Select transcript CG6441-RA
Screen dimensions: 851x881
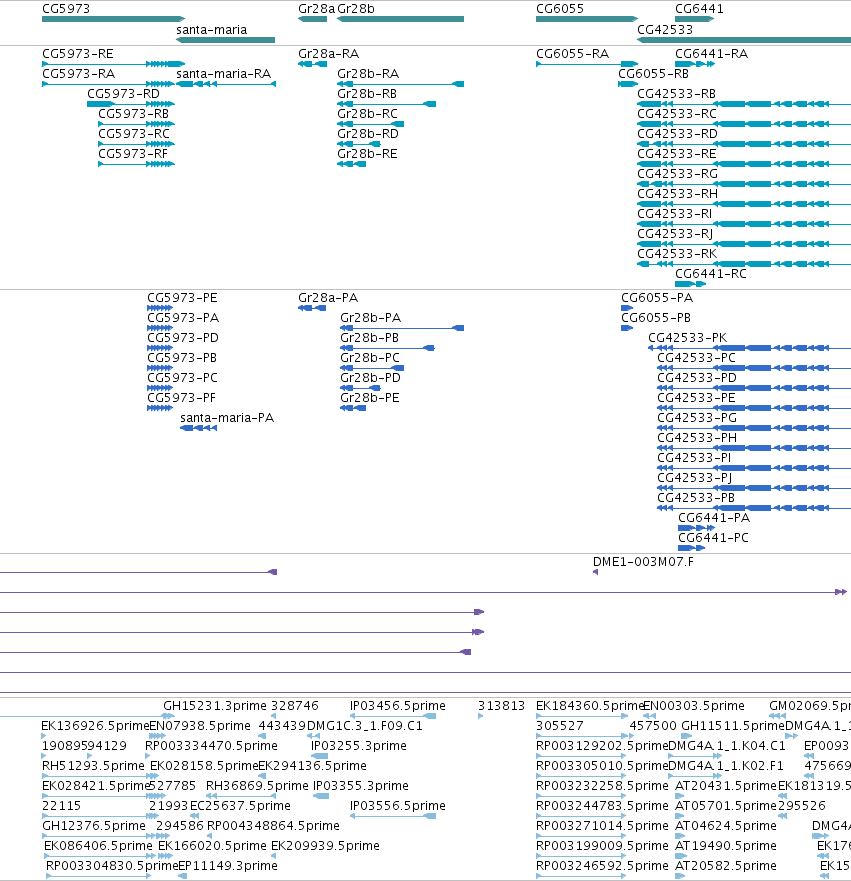[x=695, y=64]
